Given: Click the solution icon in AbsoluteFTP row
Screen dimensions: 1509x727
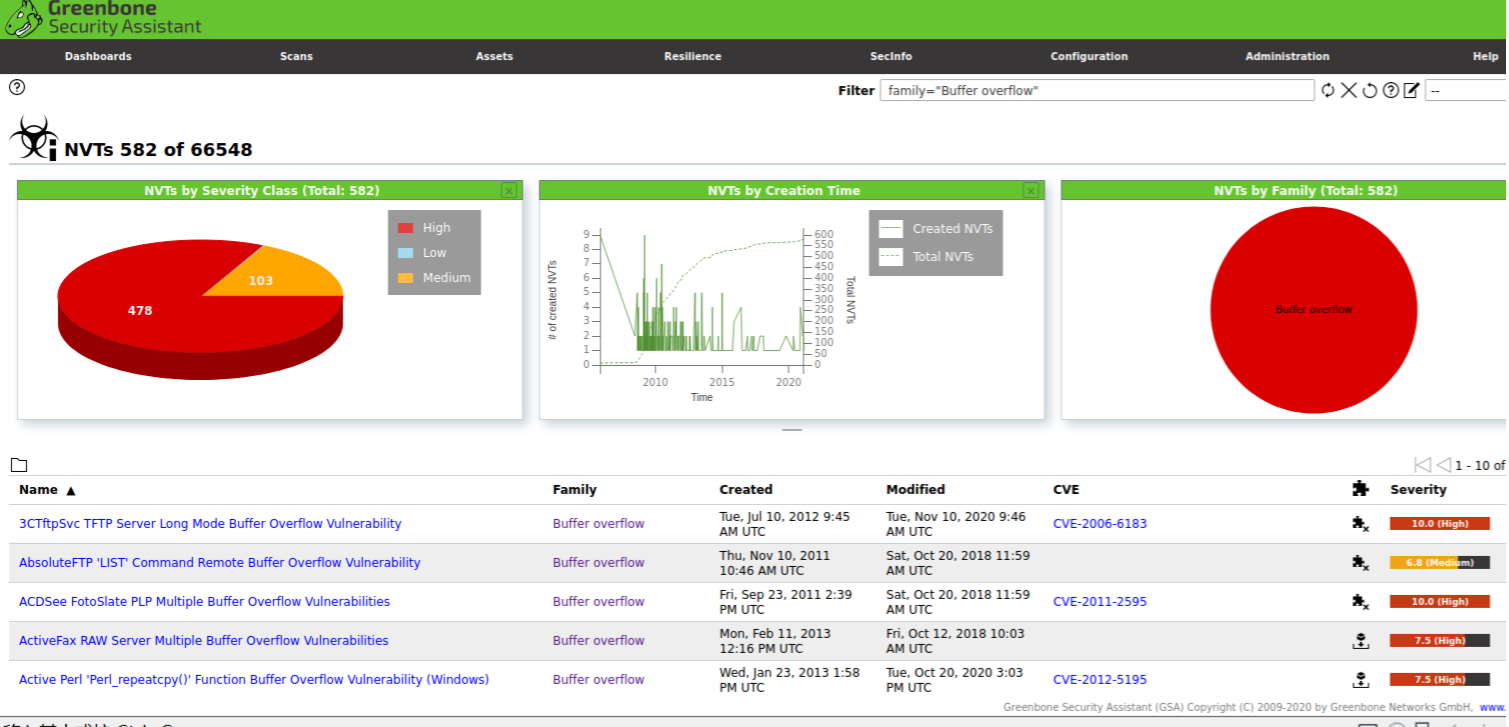Looking at the screenshot, I should 1360,563.
